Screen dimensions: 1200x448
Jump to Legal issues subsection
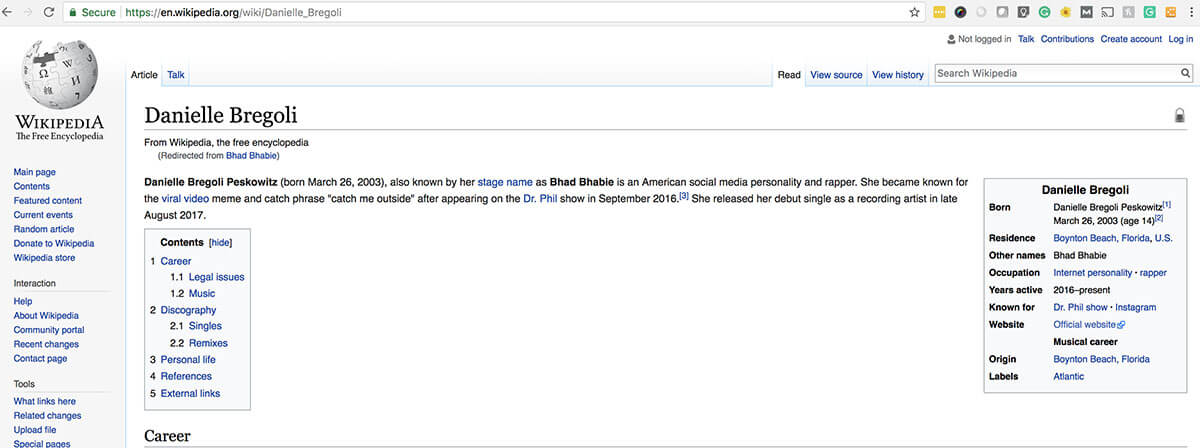216,277
